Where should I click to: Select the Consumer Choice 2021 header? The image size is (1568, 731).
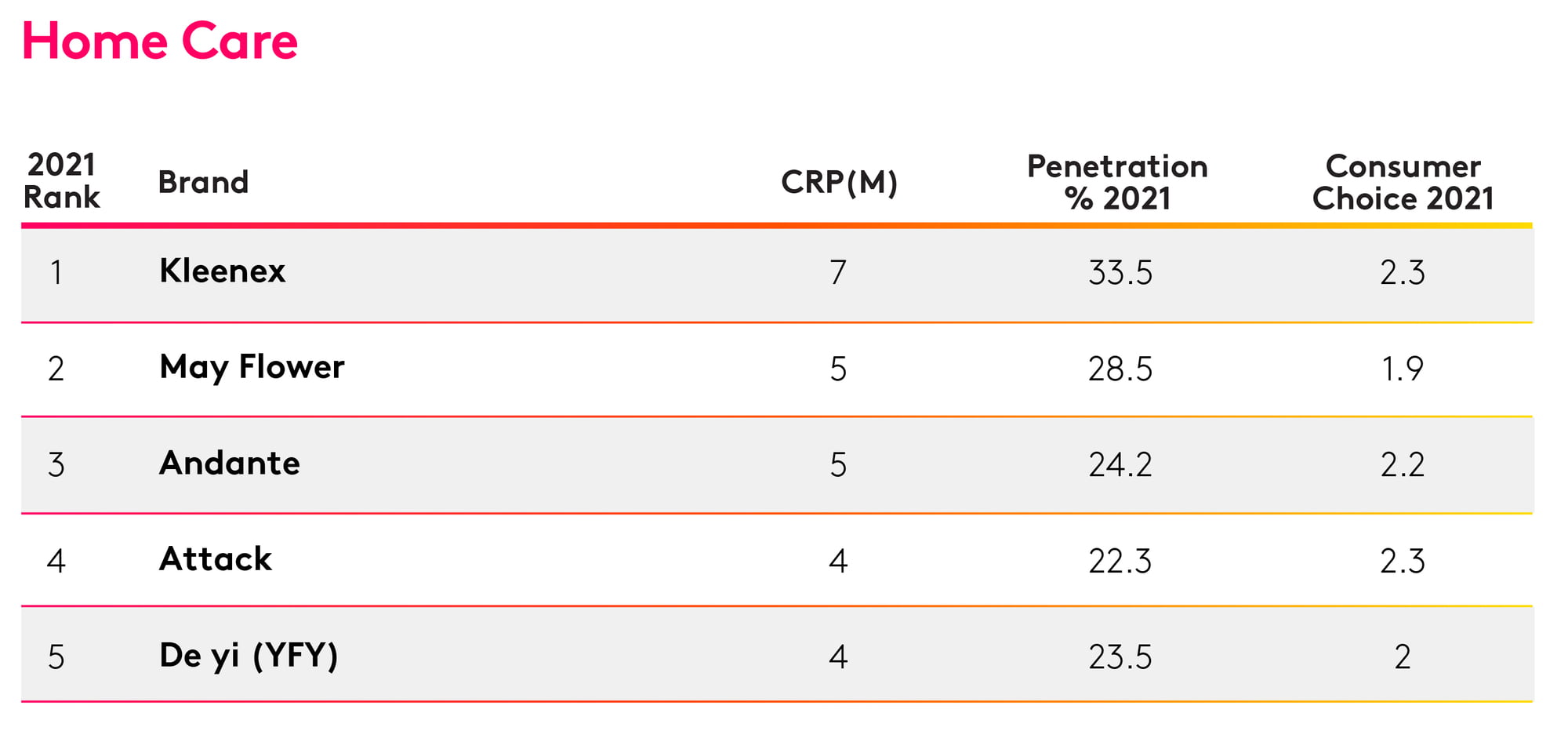pyautogui.click(x=1403, y=182)
